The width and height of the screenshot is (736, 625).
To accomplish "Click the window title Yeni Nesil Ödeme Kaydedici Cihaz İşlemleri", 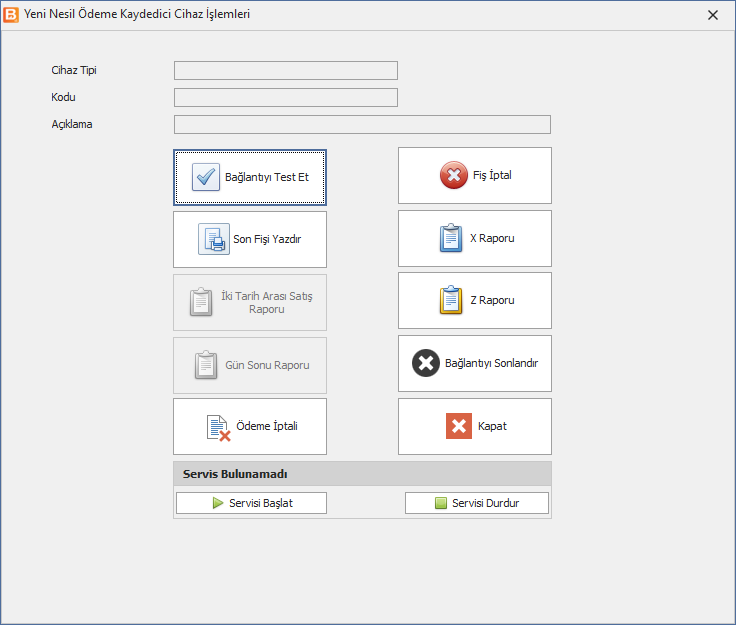I will coord(137,14).
